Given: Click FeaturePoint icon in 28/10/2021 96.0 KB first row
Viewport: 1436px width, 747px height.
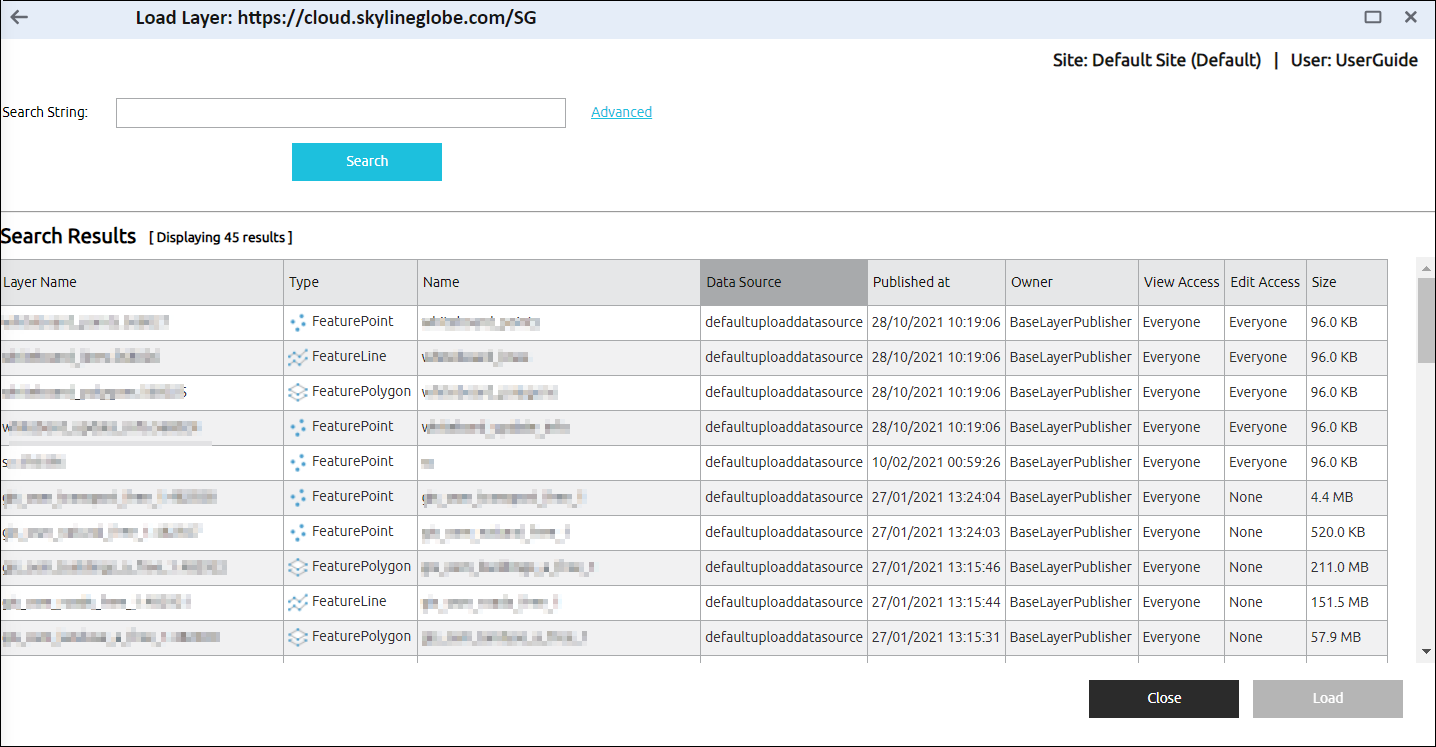Looking at the screenshot, I should (x=297, y=322).
